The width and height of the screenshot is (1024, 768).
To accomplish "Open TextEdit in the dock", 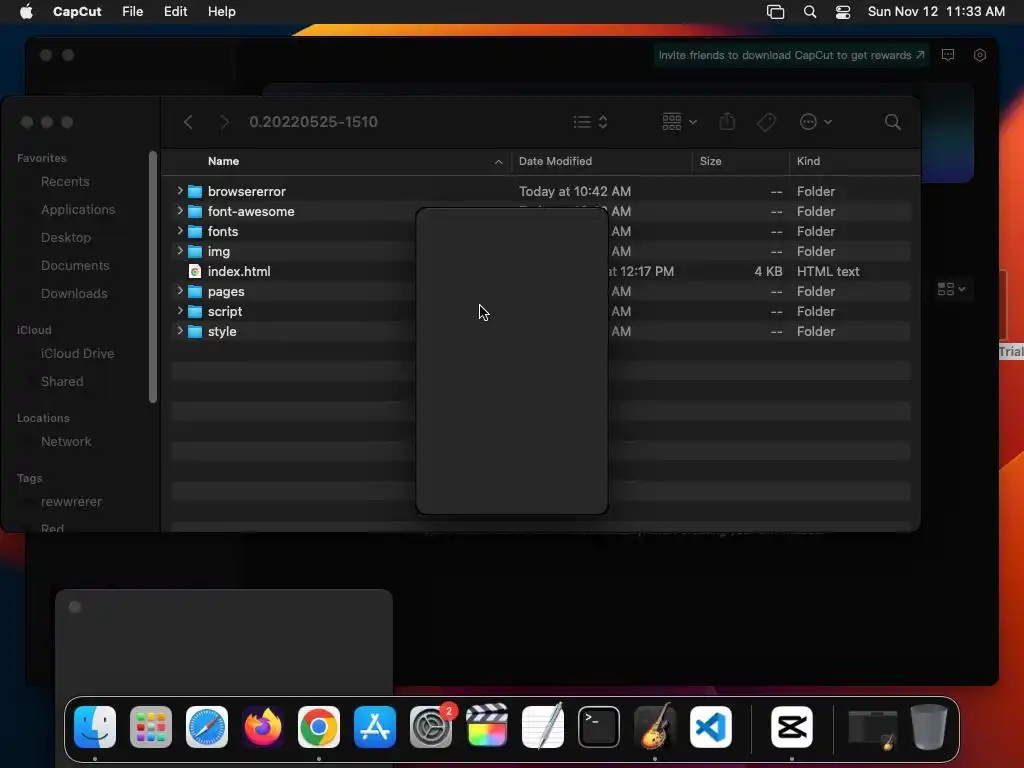I will pos(543,726).
